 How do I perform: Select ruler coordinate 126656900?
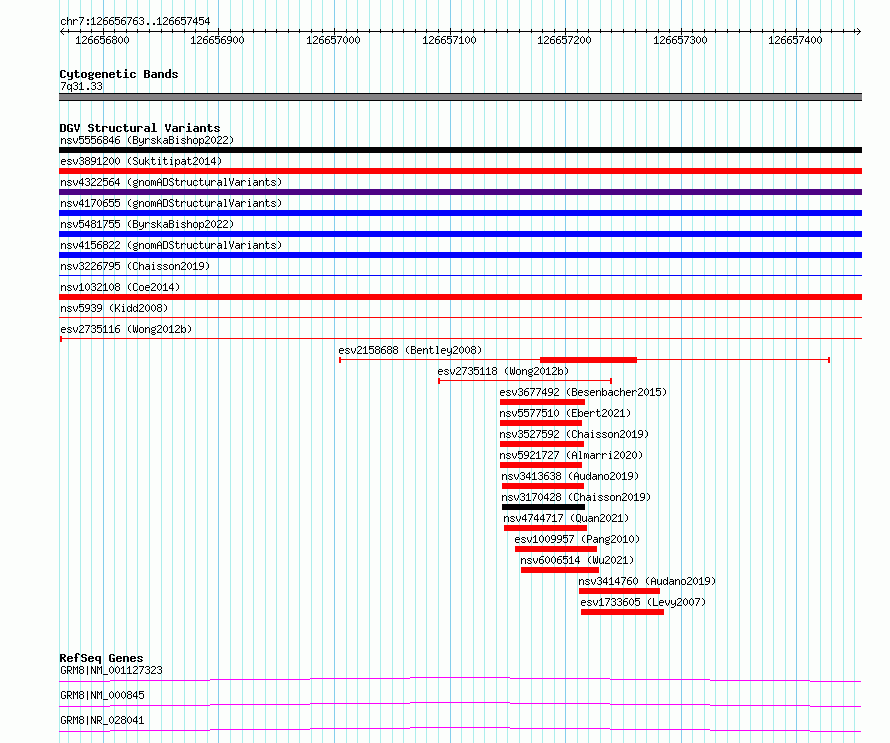[x=217, y=40]
